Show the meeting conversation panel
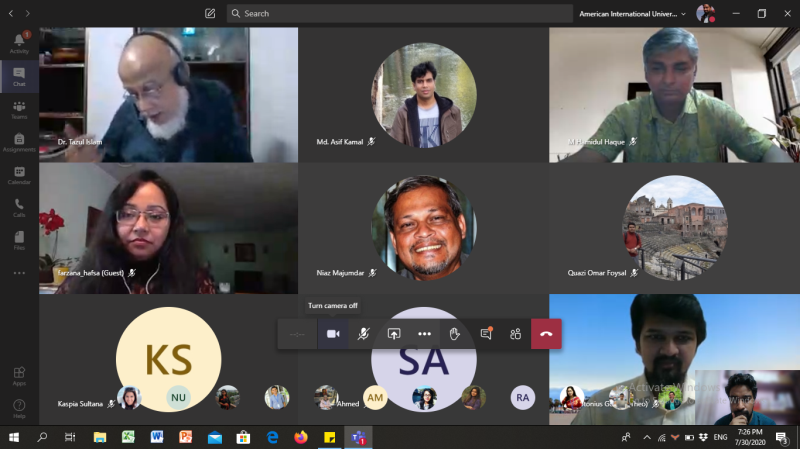This screenshot has width=800, height=449. pos(485,334)
